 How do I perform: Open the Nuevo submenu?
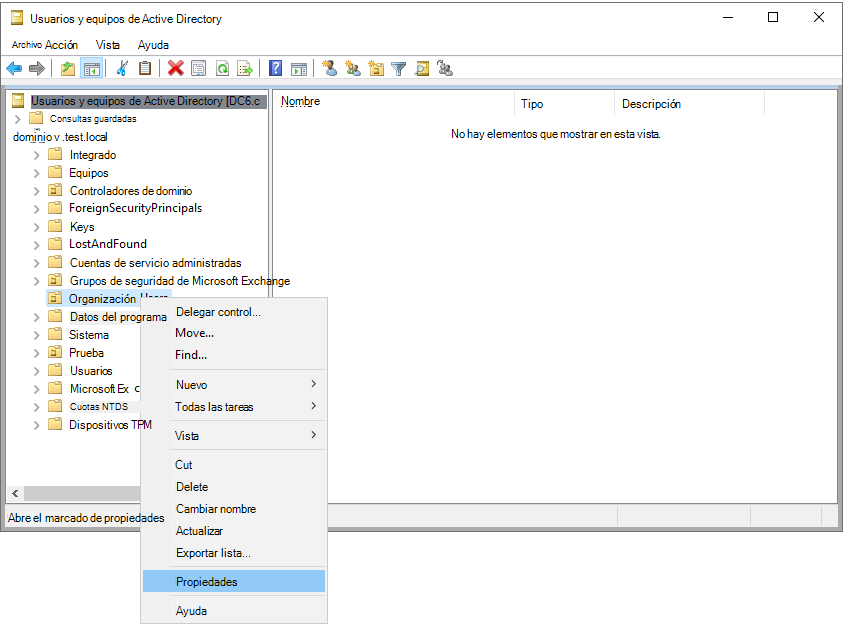(x=234, y=384)
